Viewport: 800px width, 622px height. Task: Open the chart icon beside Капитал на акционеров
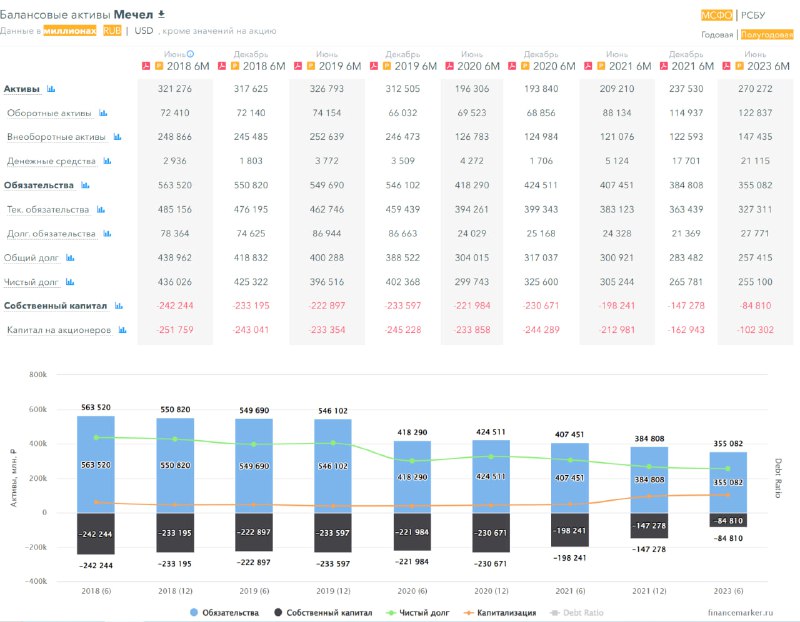(x=122, y=330)
